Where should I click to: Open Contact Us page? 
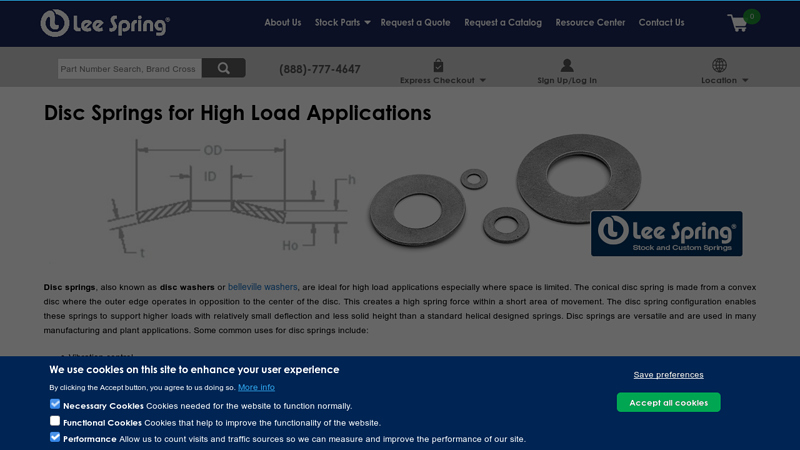pos(661,22)
